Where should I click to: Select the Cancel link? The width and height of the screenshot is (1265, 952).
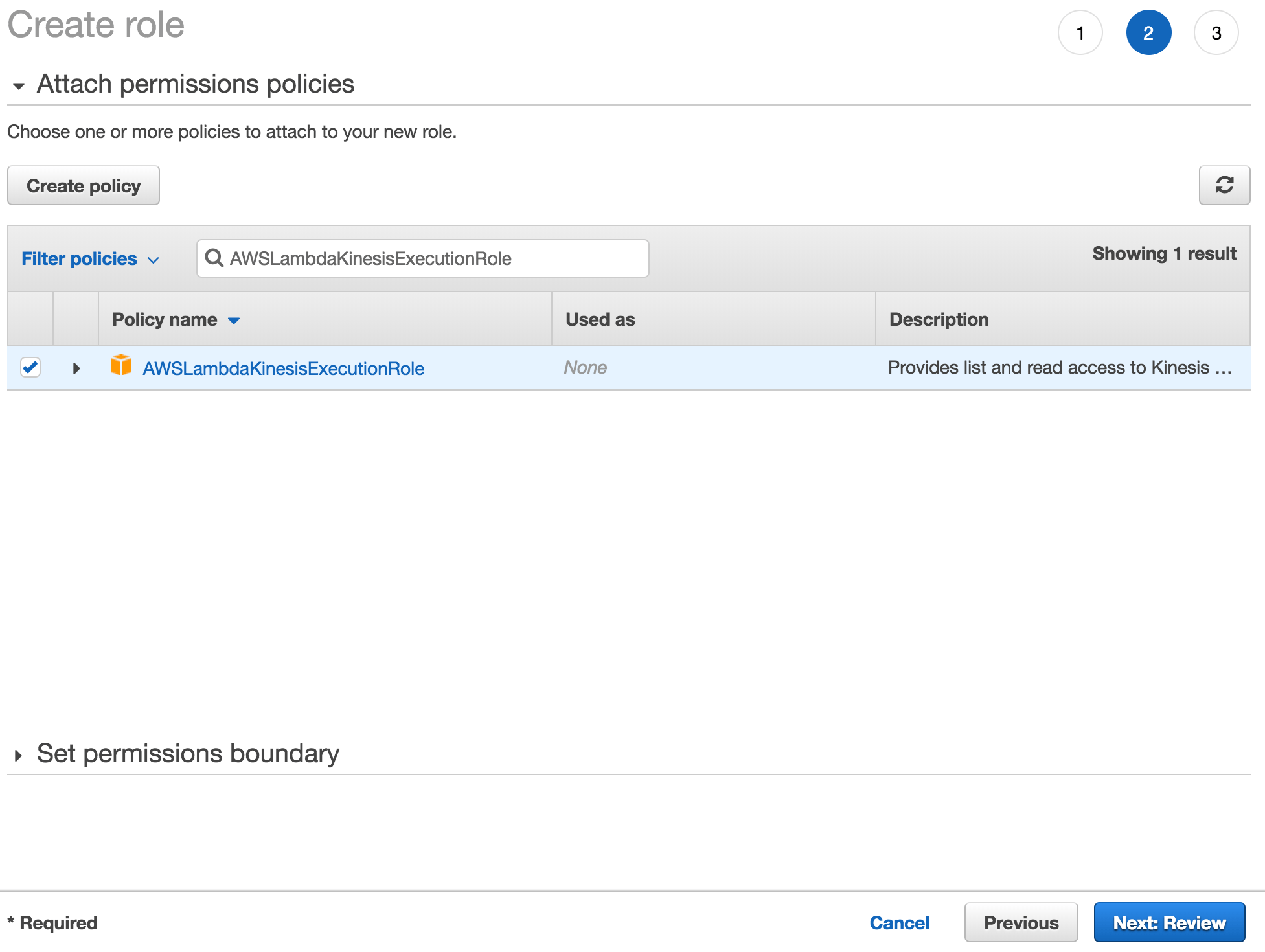(899, 922)
